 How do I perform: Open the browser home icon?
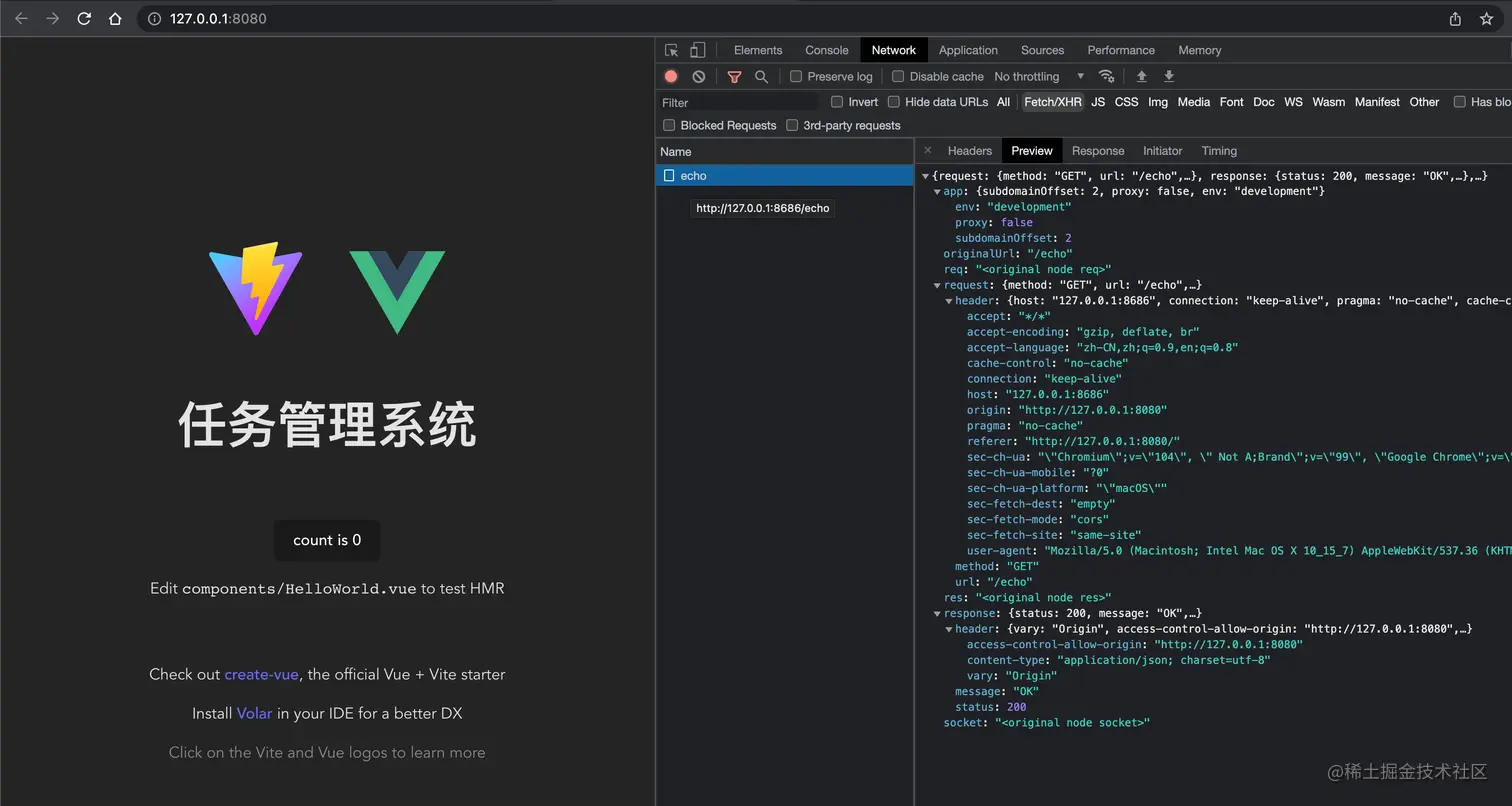(115, 18)
